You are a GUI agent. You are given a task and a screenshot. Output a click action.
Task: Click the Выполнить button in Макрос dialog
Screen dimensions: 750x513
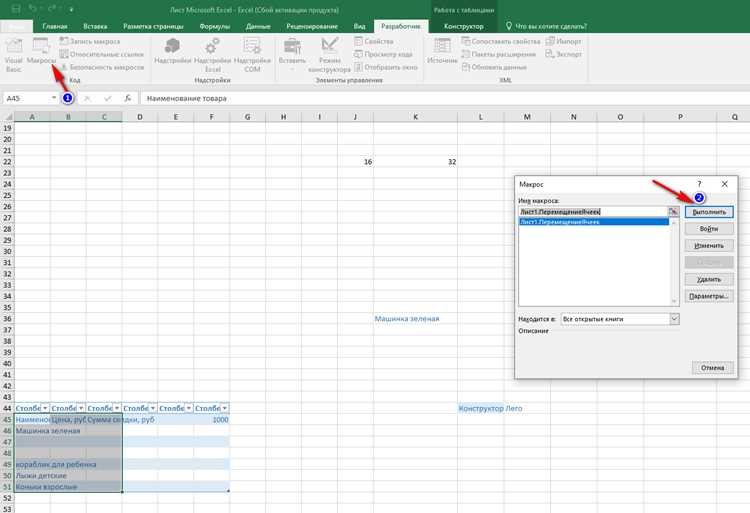709,212
